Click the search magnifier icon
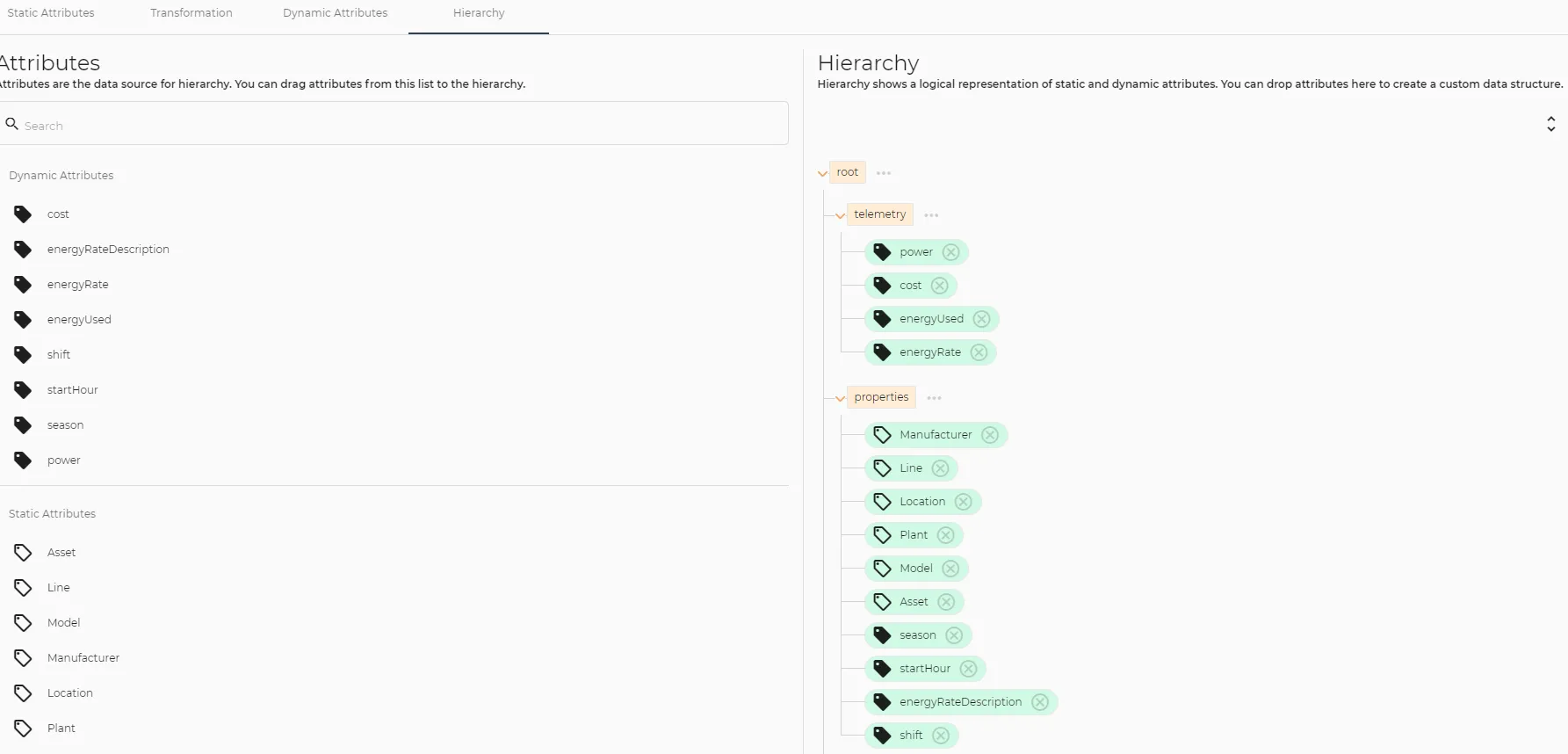 tap(12, 124)
